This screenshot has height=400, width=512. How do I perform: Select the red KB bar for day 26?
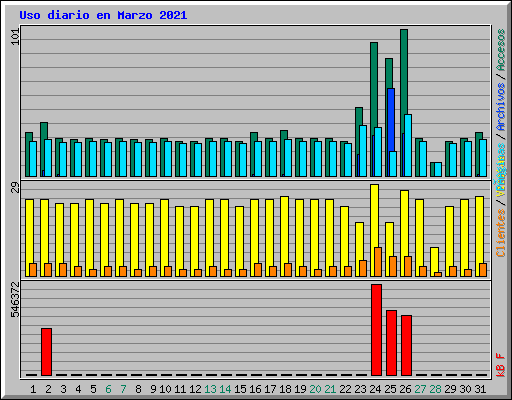[x=406, y=345]
